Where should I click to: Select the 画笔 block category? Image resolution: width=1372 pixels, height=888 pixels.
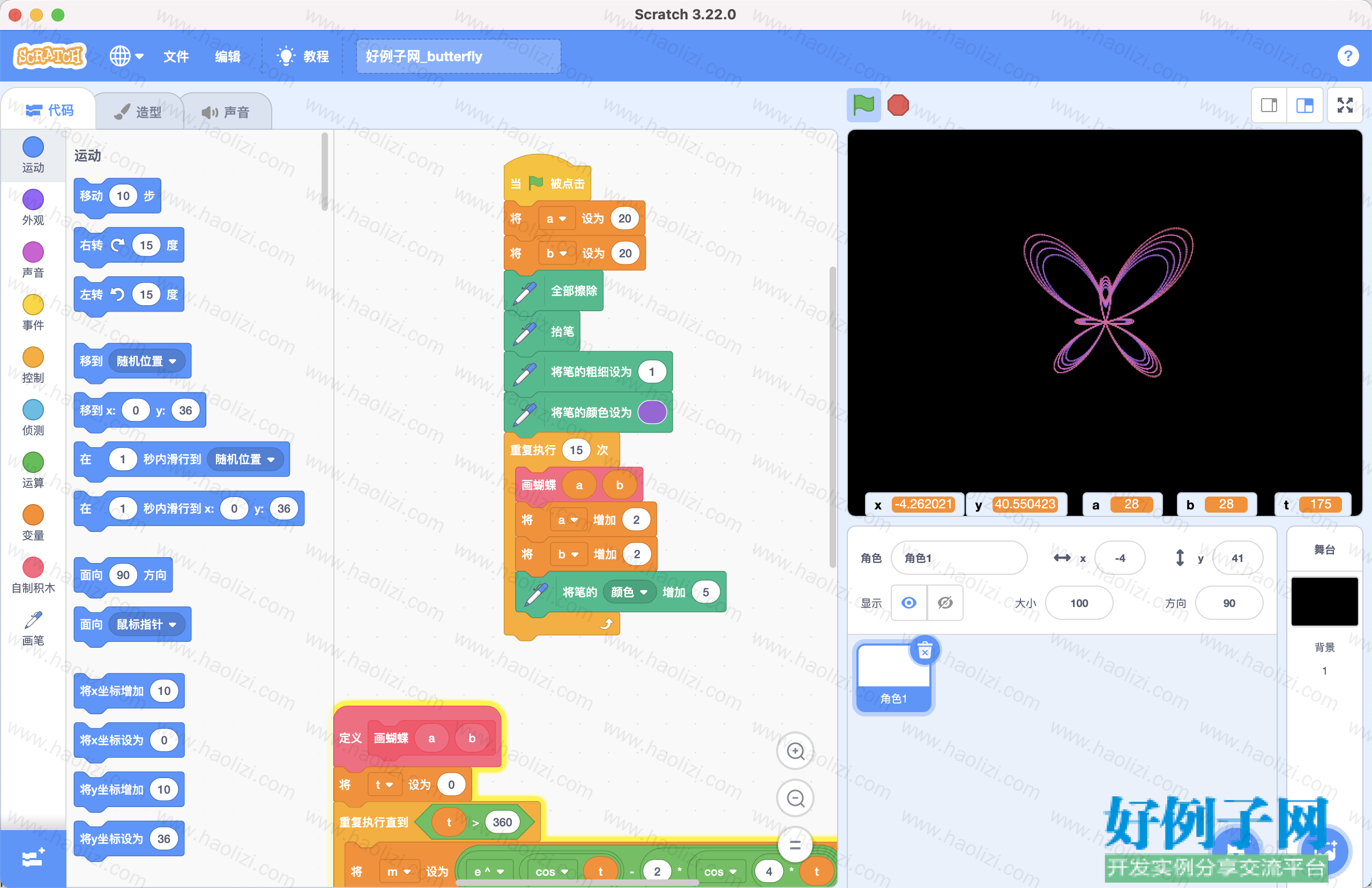click(33, 628)
